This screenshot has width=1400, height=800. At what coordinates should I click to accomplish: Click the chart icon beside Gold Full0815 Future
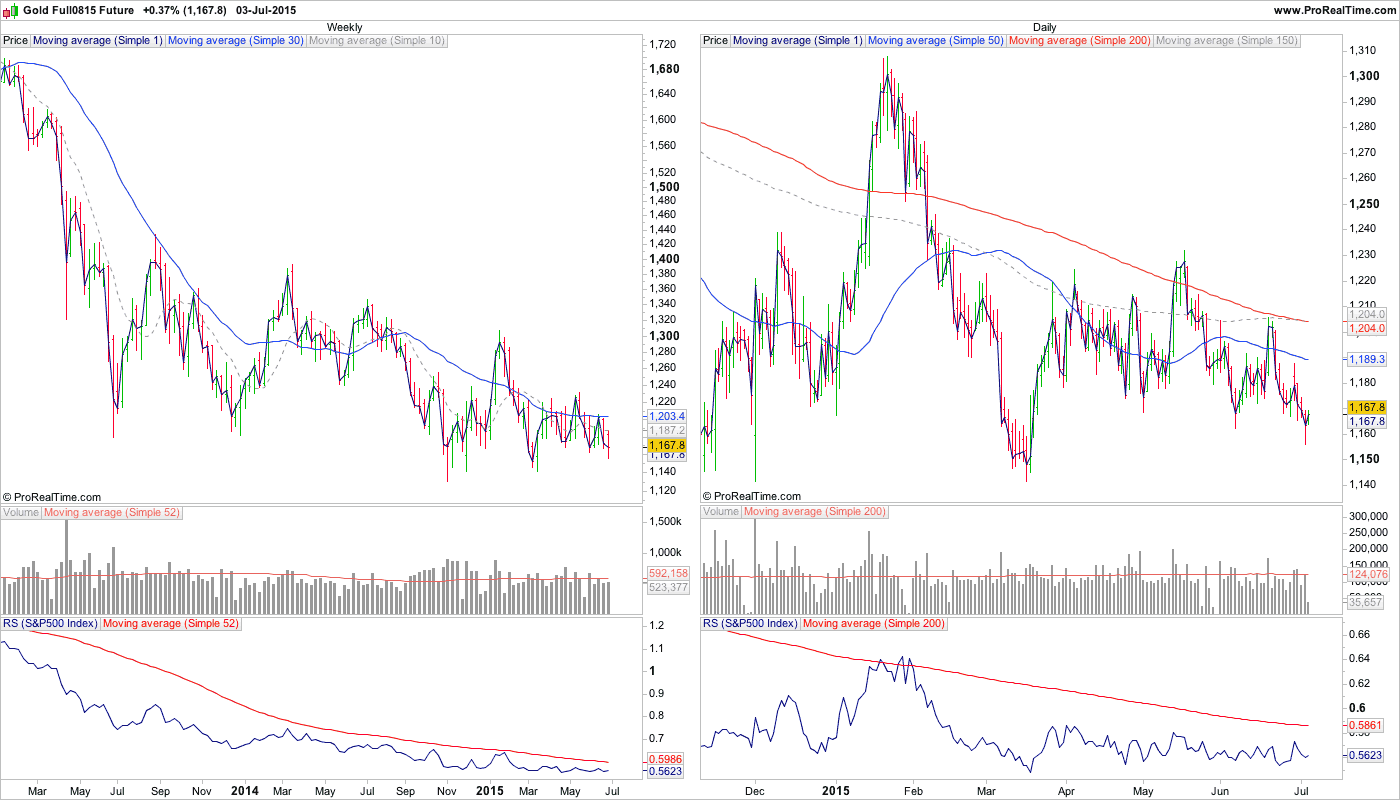(x=12, y=9)
